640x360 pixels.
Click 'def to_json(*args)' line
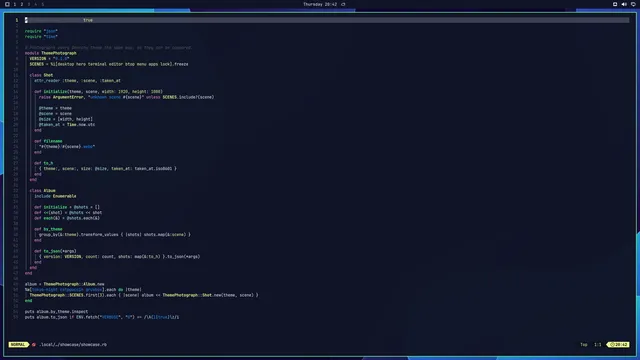[55, 251]
